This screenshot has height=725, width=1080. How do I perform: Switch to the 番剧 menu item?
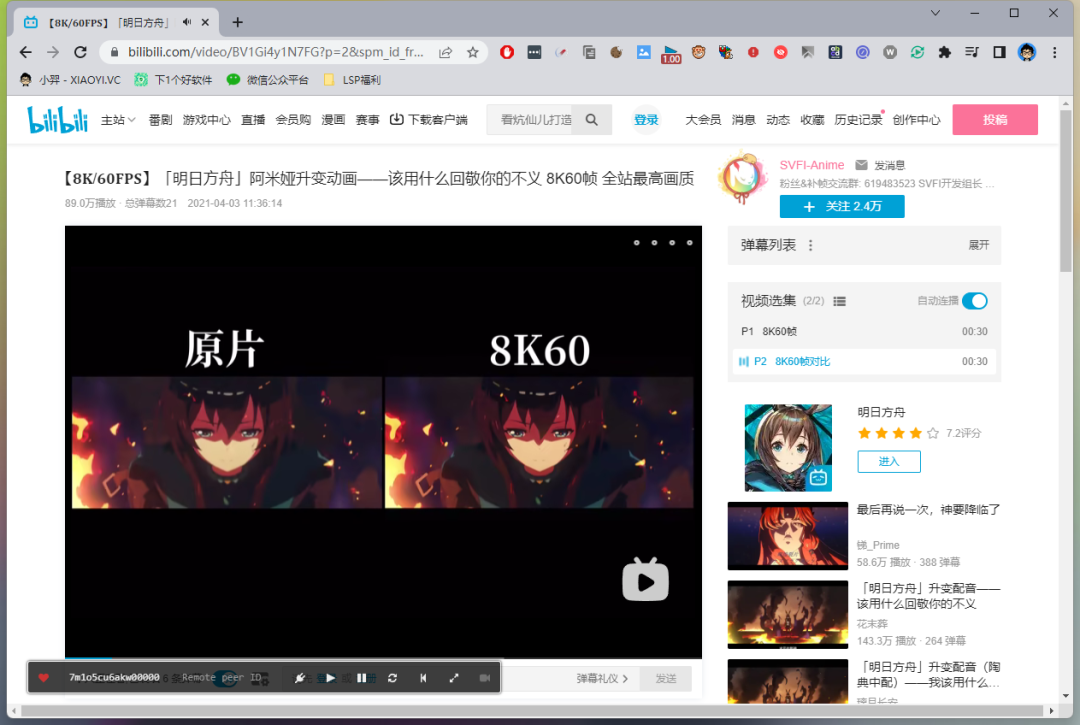[x=160, y=119]
